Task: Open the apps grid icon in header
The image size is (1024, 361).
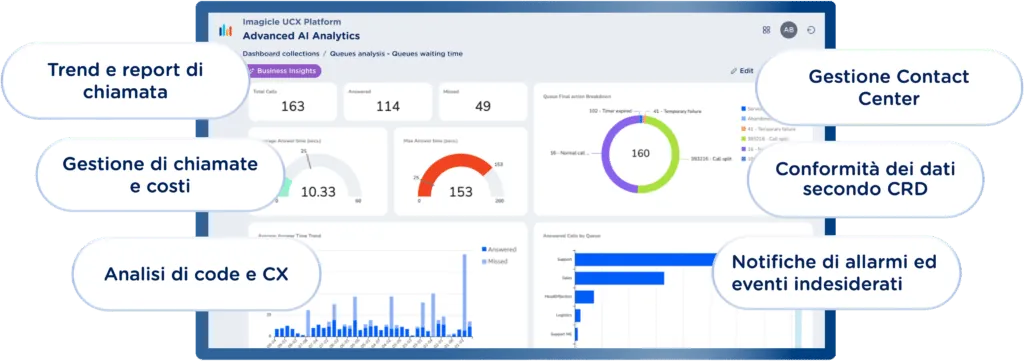Action: tap(766, 30)
